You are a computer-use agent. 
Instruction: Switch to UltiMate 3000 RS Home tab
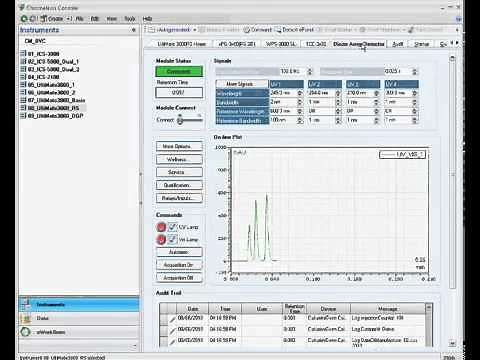pyautogui.click(x=181, y=44)
